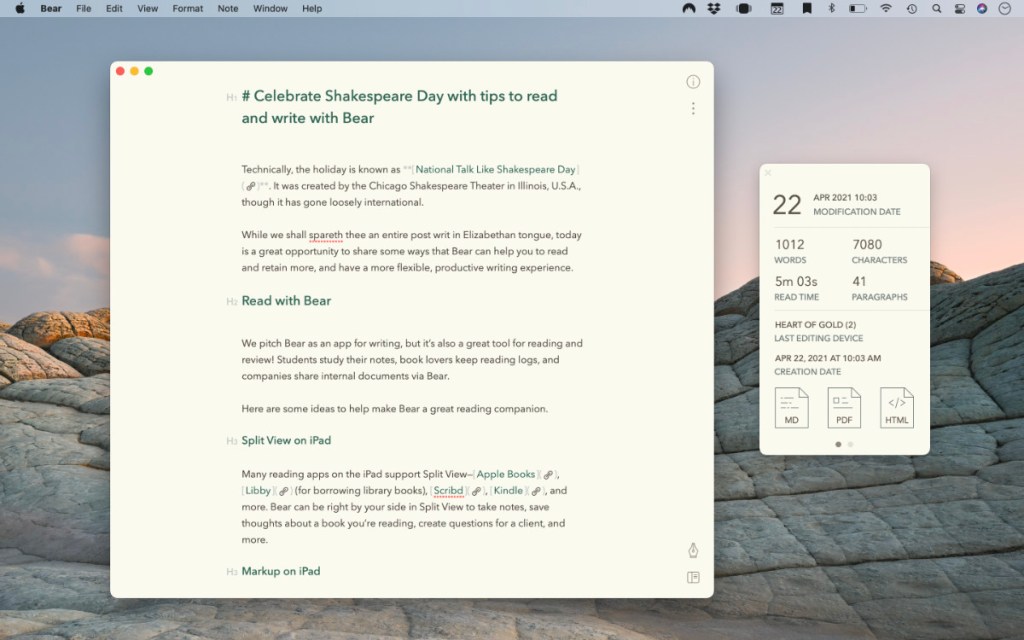Open the Note menu
The height and width of the screenshot is (640, 1024).
tap(228, 8)
